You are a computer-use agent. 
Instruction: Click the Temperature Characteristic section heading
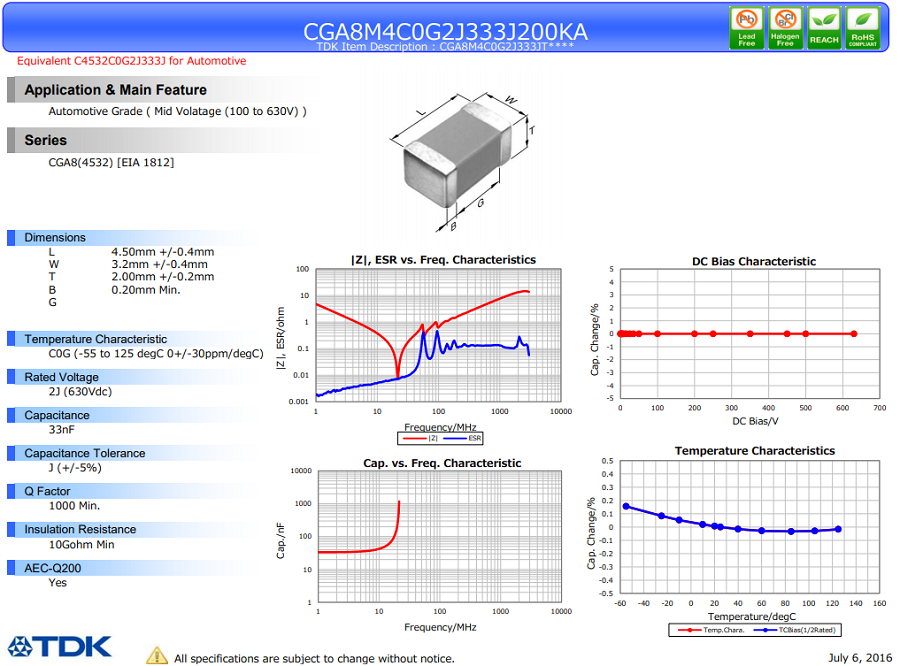[x=95, y=339]
